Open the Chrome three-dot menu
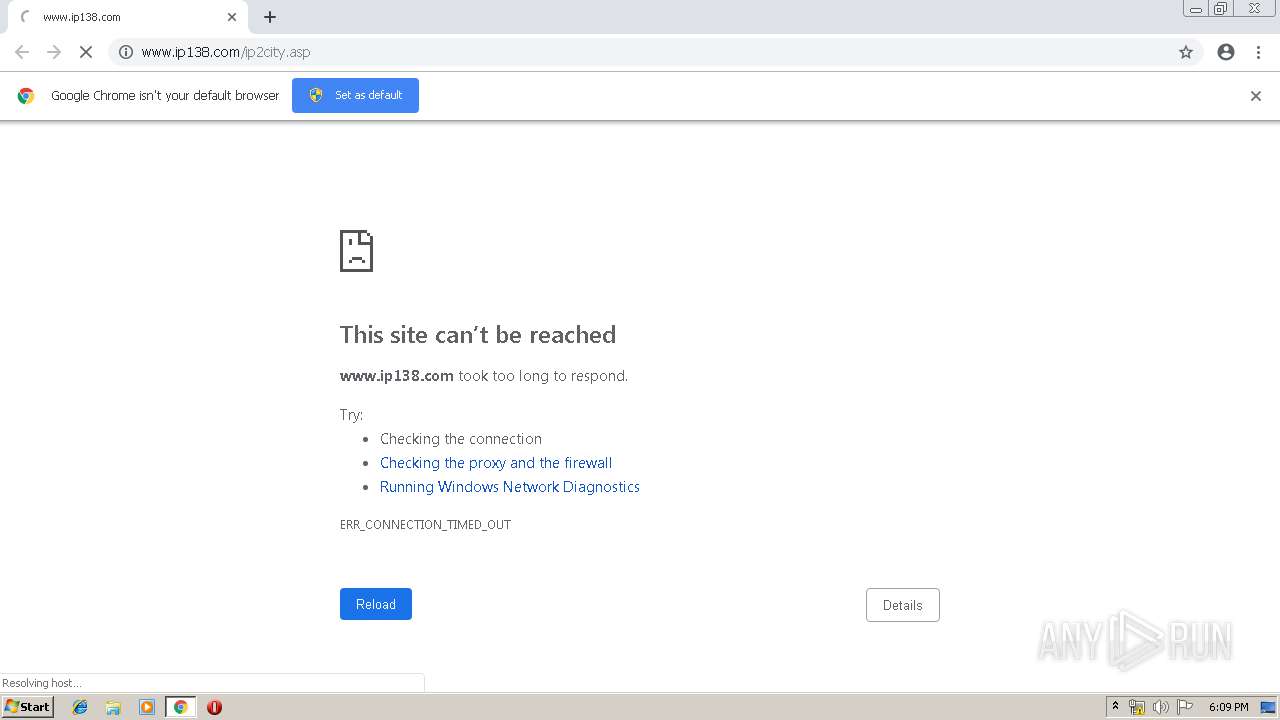Viewport: 1280px width, 720px height. (x=1258, y=52)
